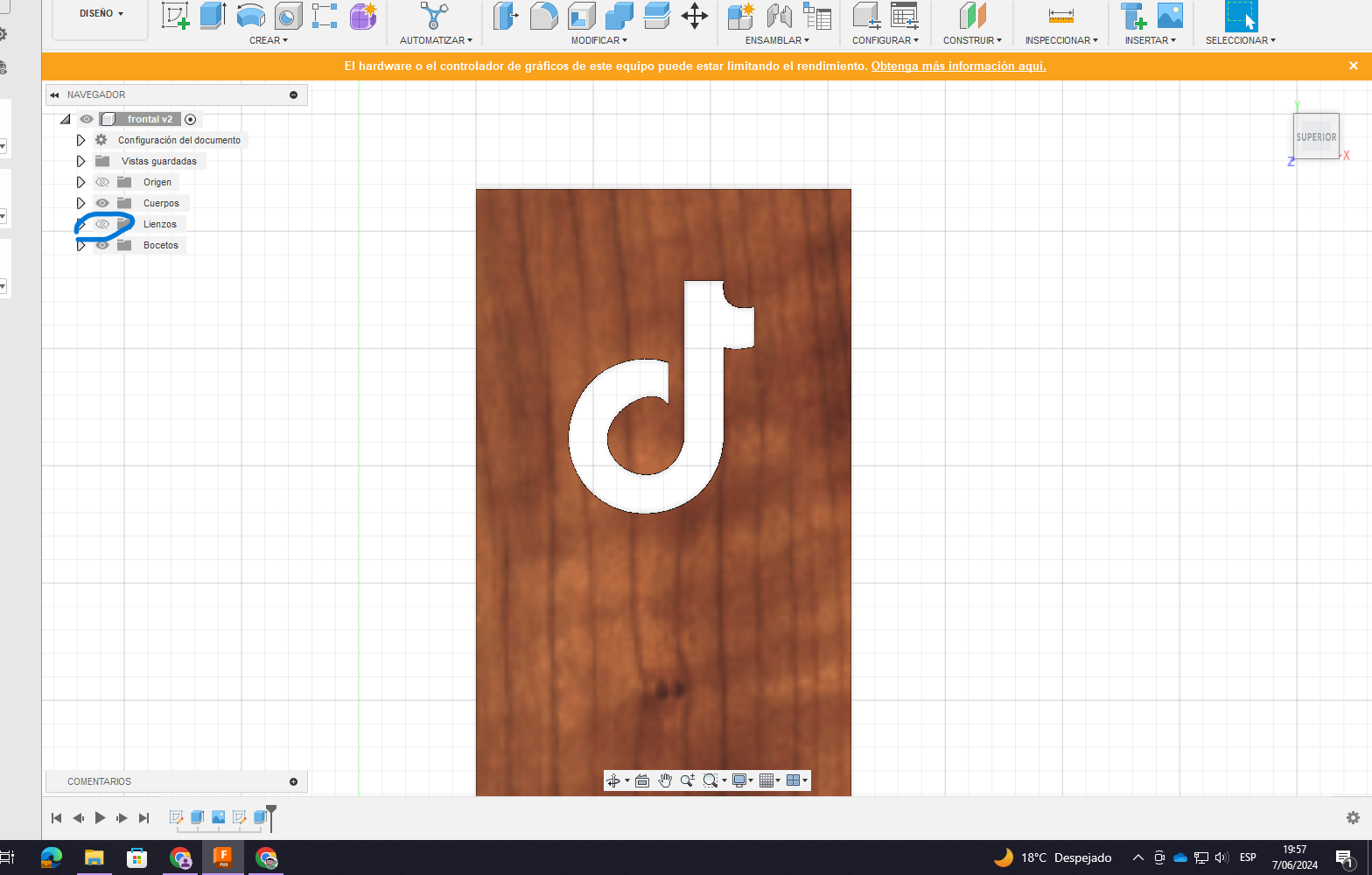1372x875 pixels.
Task: Select the Shell tool
Action: click(581, 16)
